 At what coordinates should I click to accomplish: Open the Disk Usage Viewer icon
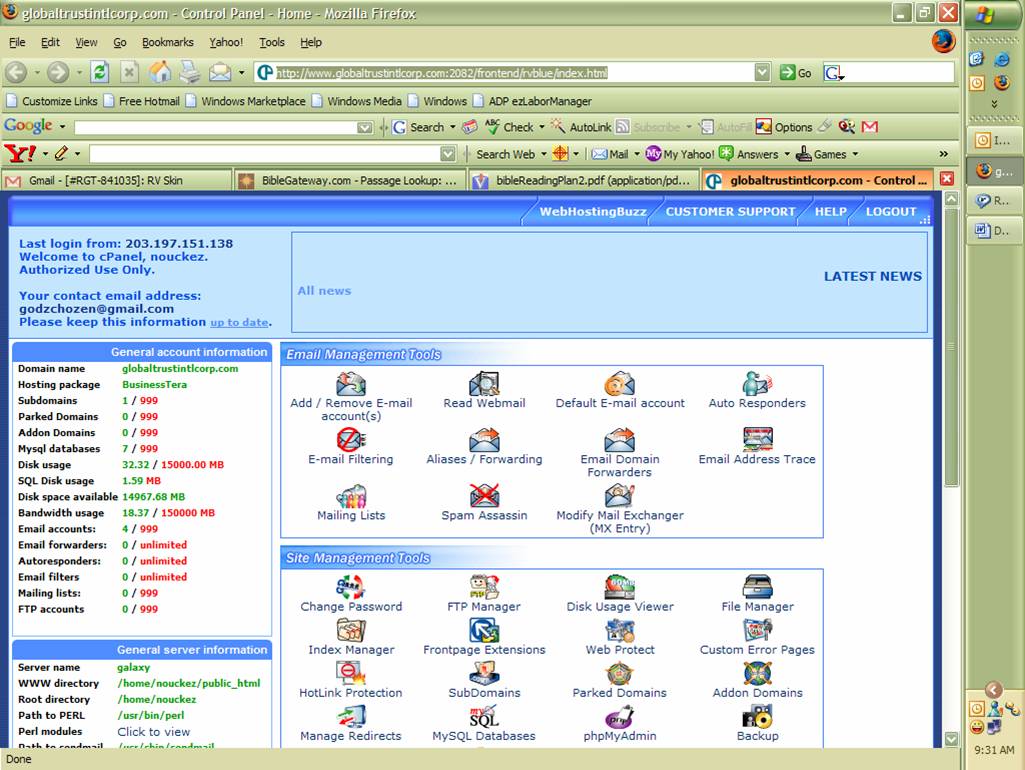[x=619, y=588]
